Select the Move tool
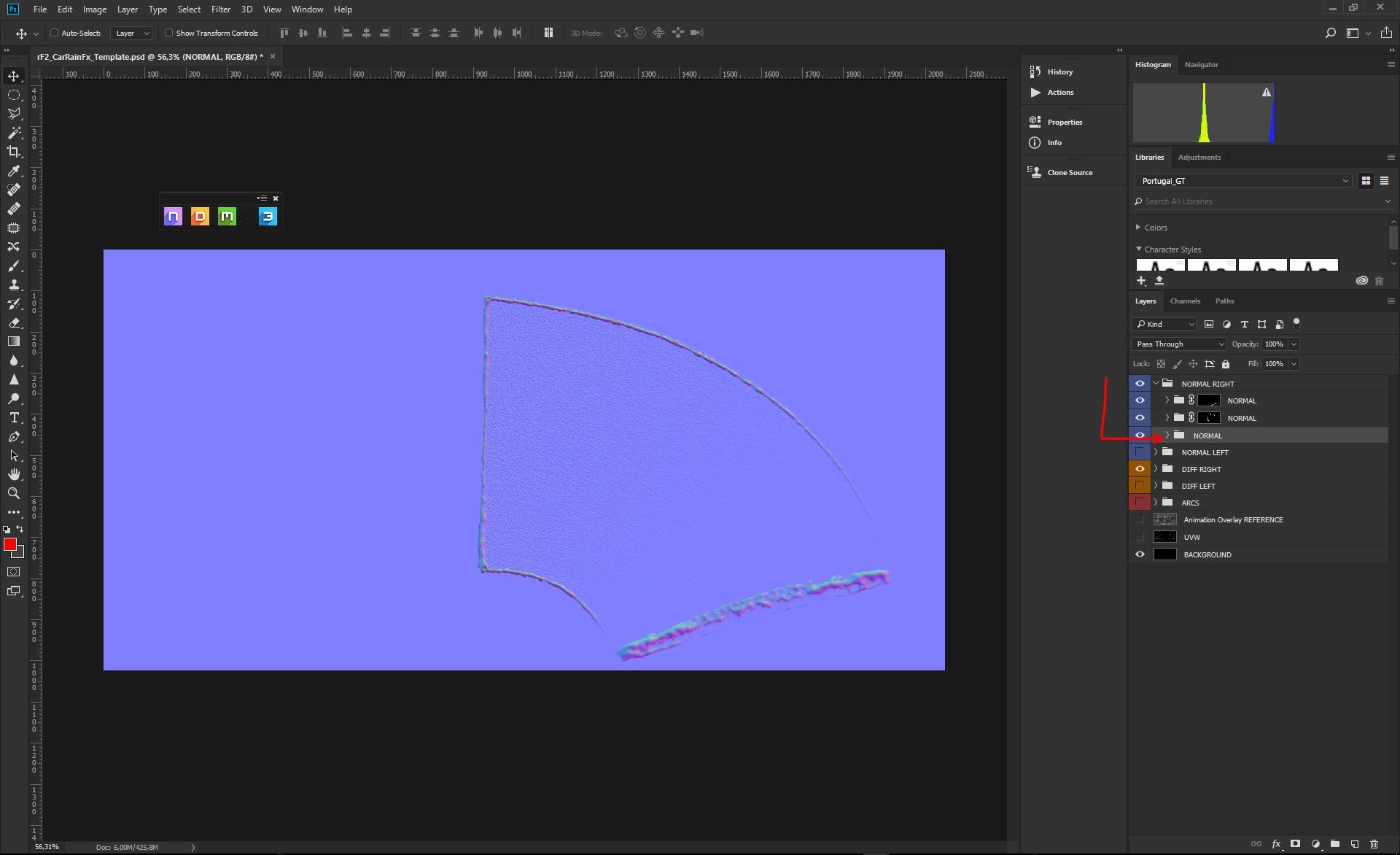The image size is (1400, 855). pyautogui.click(x=14, y=76)
